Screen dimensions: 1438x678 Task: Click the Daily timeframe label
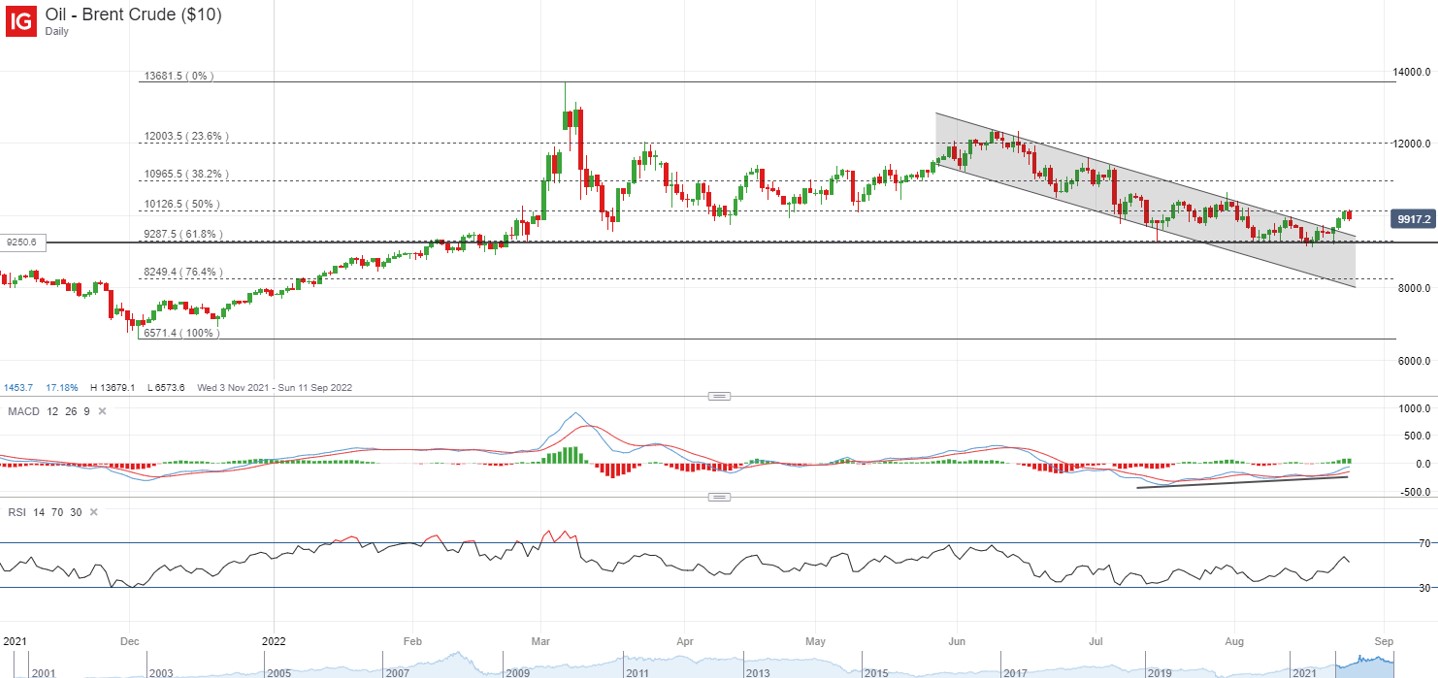(57, 32)
